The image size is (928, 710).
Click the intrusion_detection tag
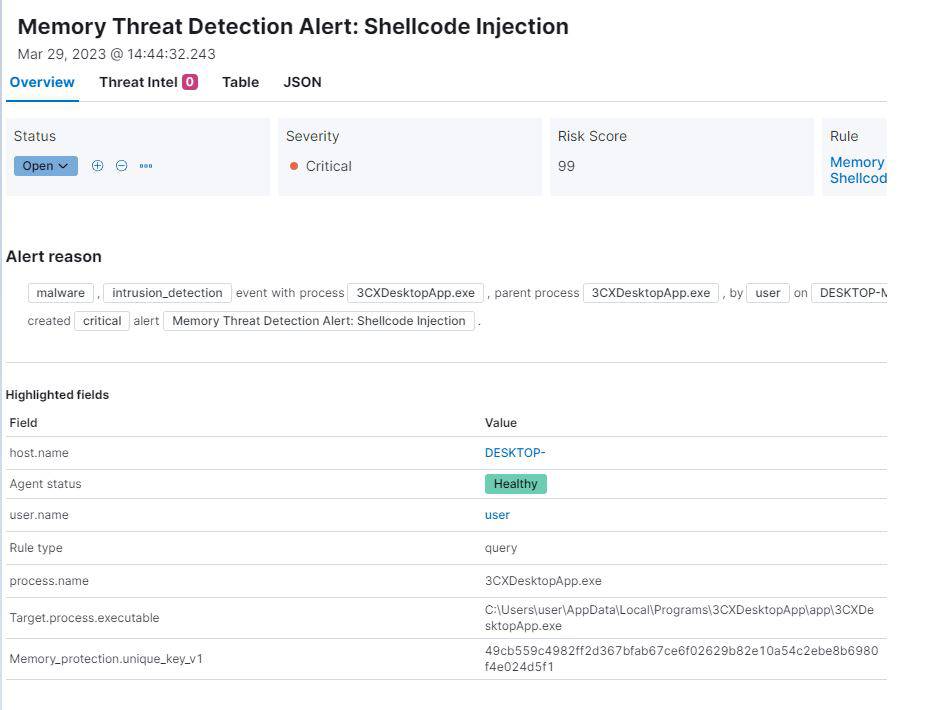pyautogui.click(x=167, y=293)
